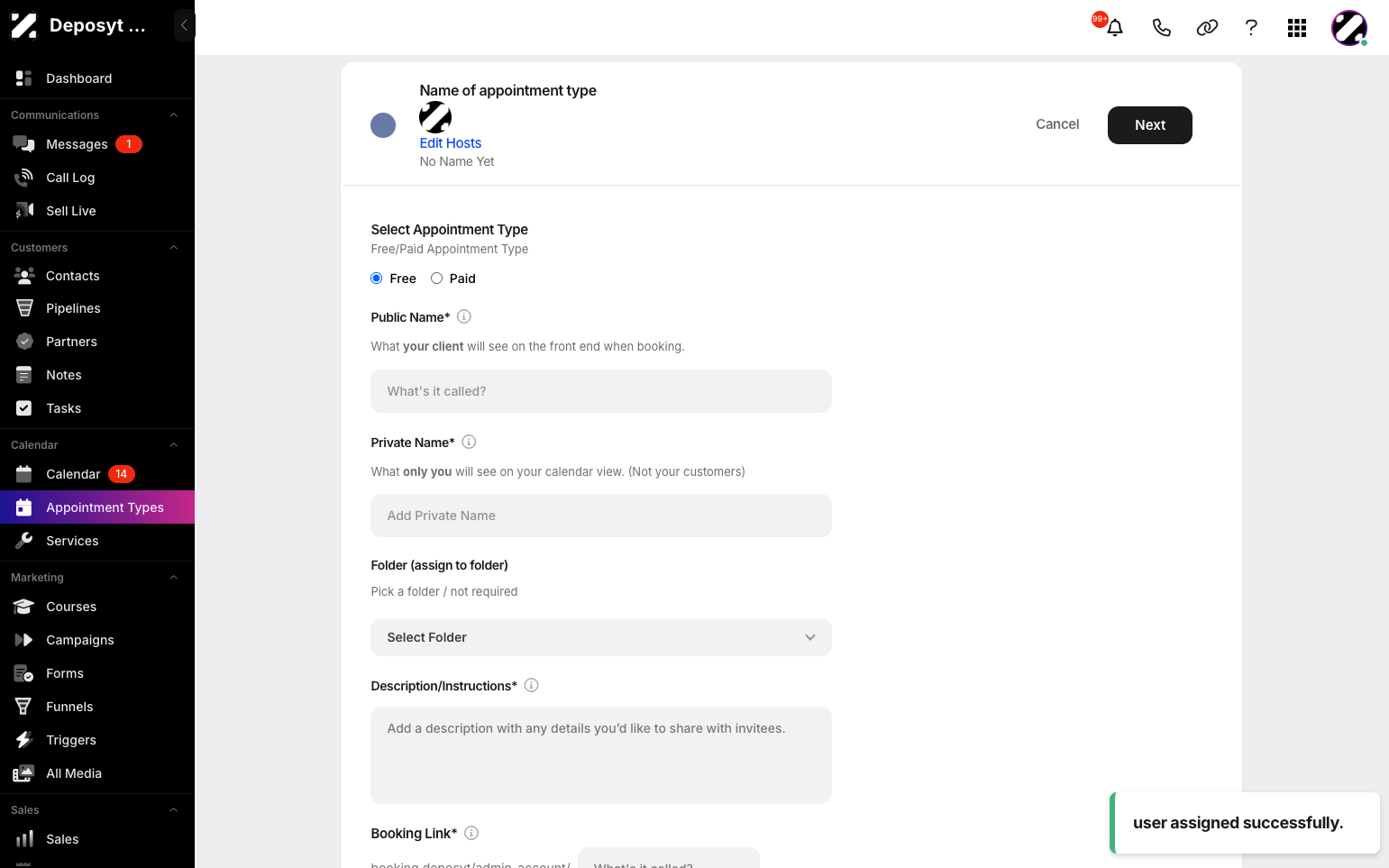The height and width of the screenshot is (868, 1389).
Task: Collapse the Calendar sidebar section
Action: point(174,445)
